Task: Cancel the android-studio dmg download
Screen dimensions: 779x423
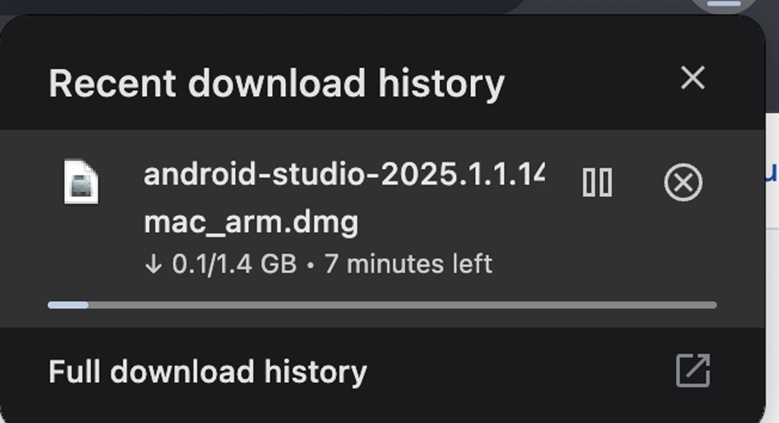Action: tap(683, 183)
